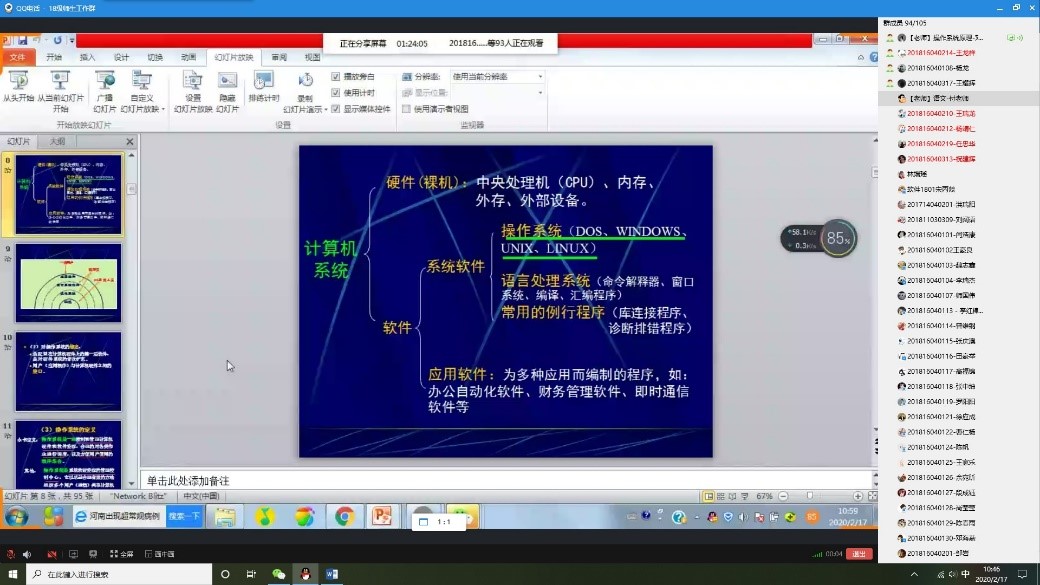Open Set Up Slide Show (设置幻灯片放映)
The image size is (1040, 585).
193,91
